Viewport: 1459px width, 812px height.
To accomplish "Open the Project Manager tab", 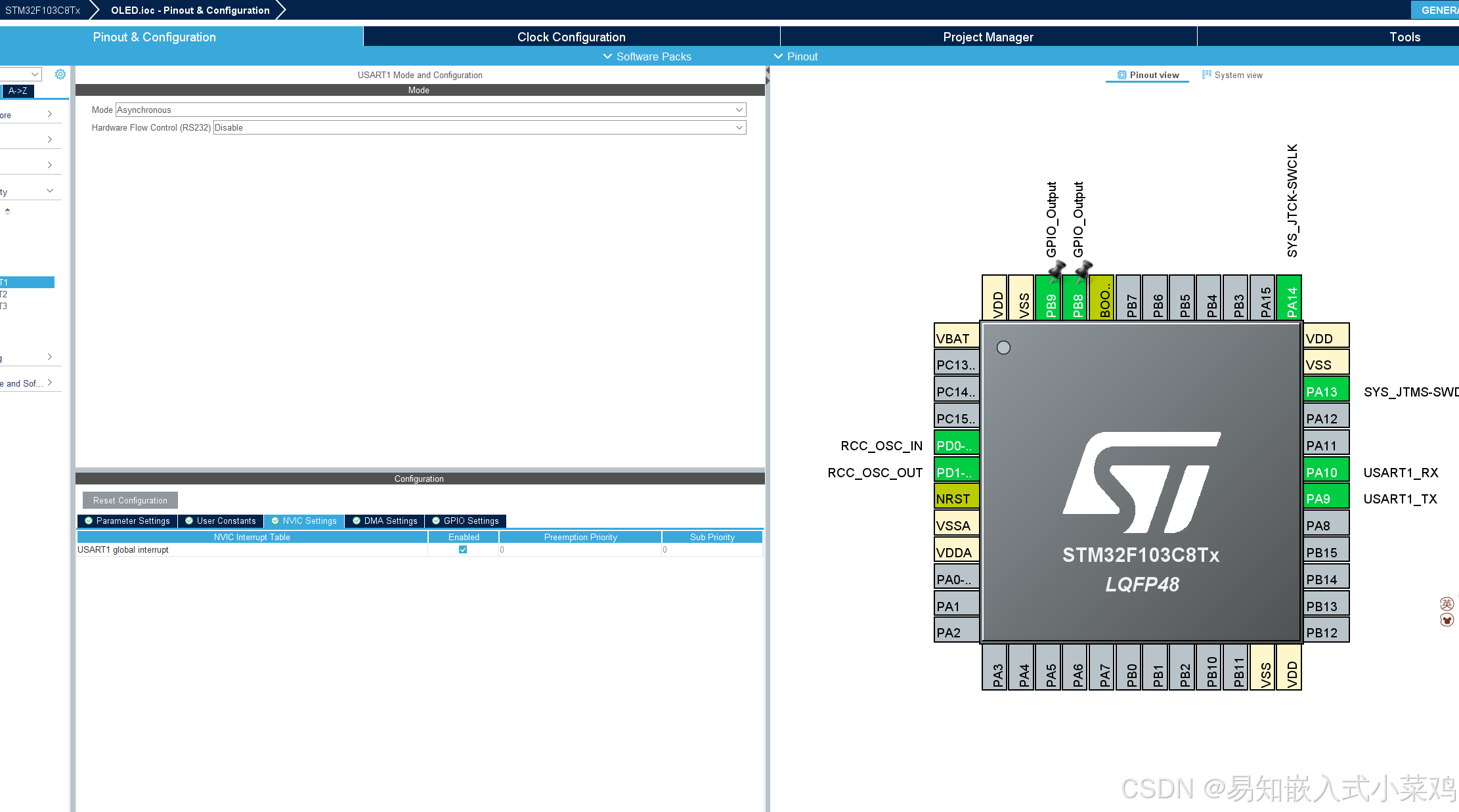I will click(x=988, y=37).
